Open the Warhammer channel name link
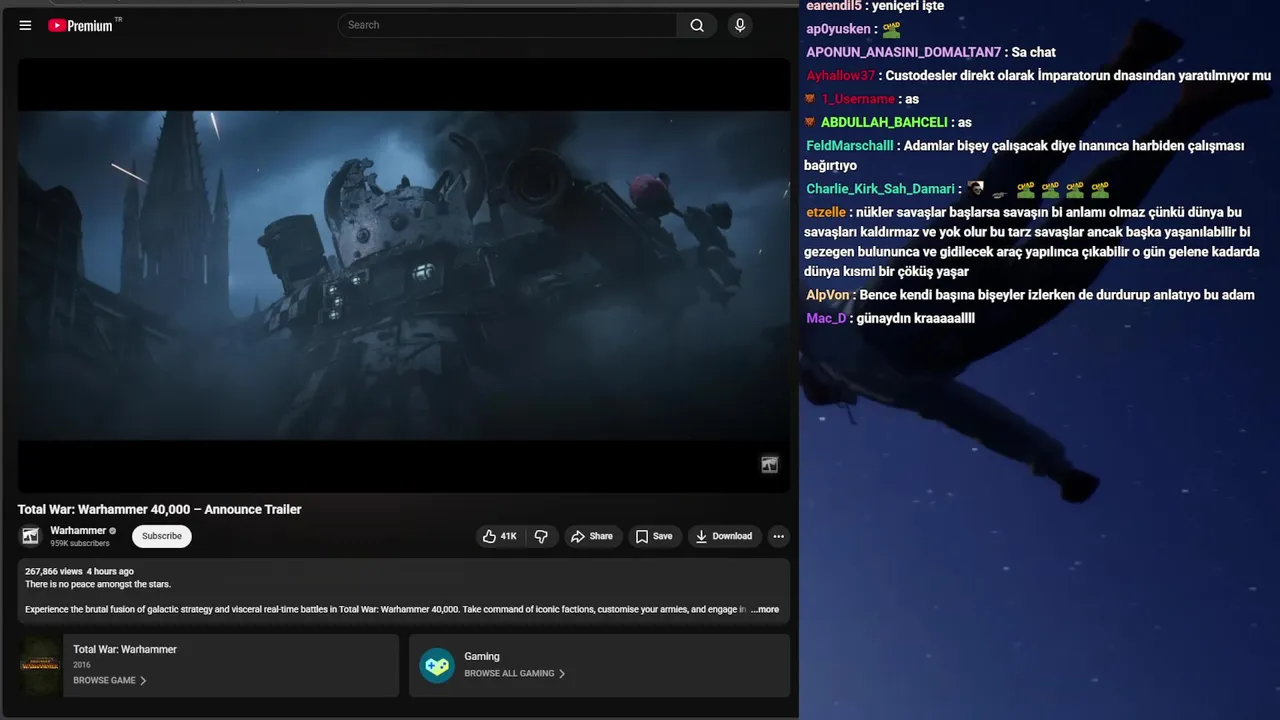The width and height of the screenshot is (1280, 720). (78, 530)
